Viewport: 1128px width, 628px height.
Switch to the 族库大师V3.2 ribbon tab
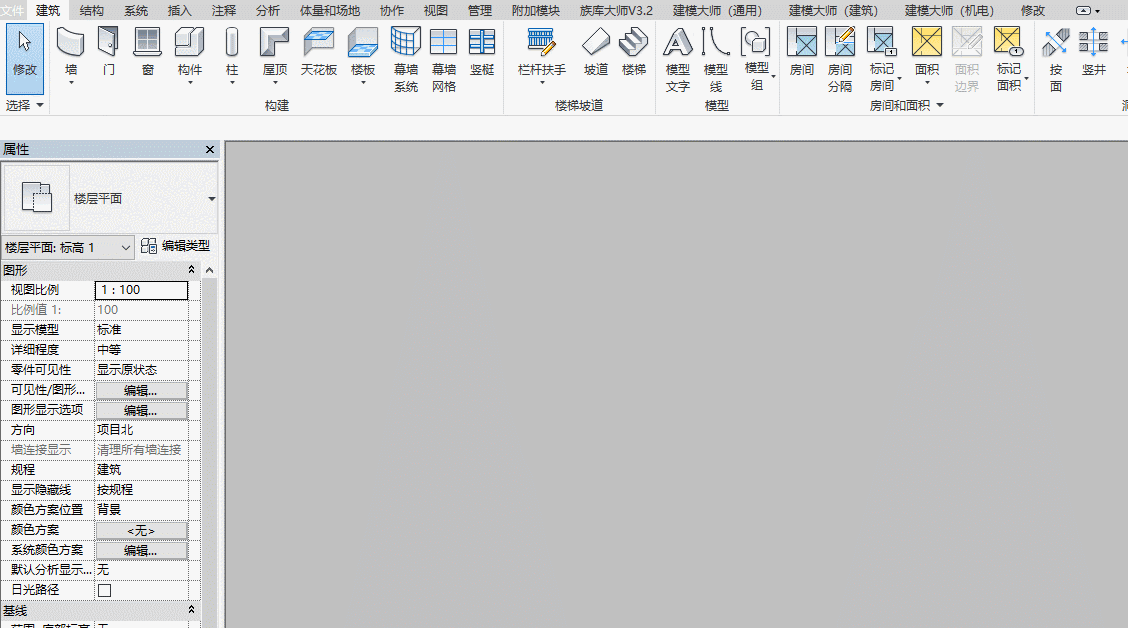617,10
